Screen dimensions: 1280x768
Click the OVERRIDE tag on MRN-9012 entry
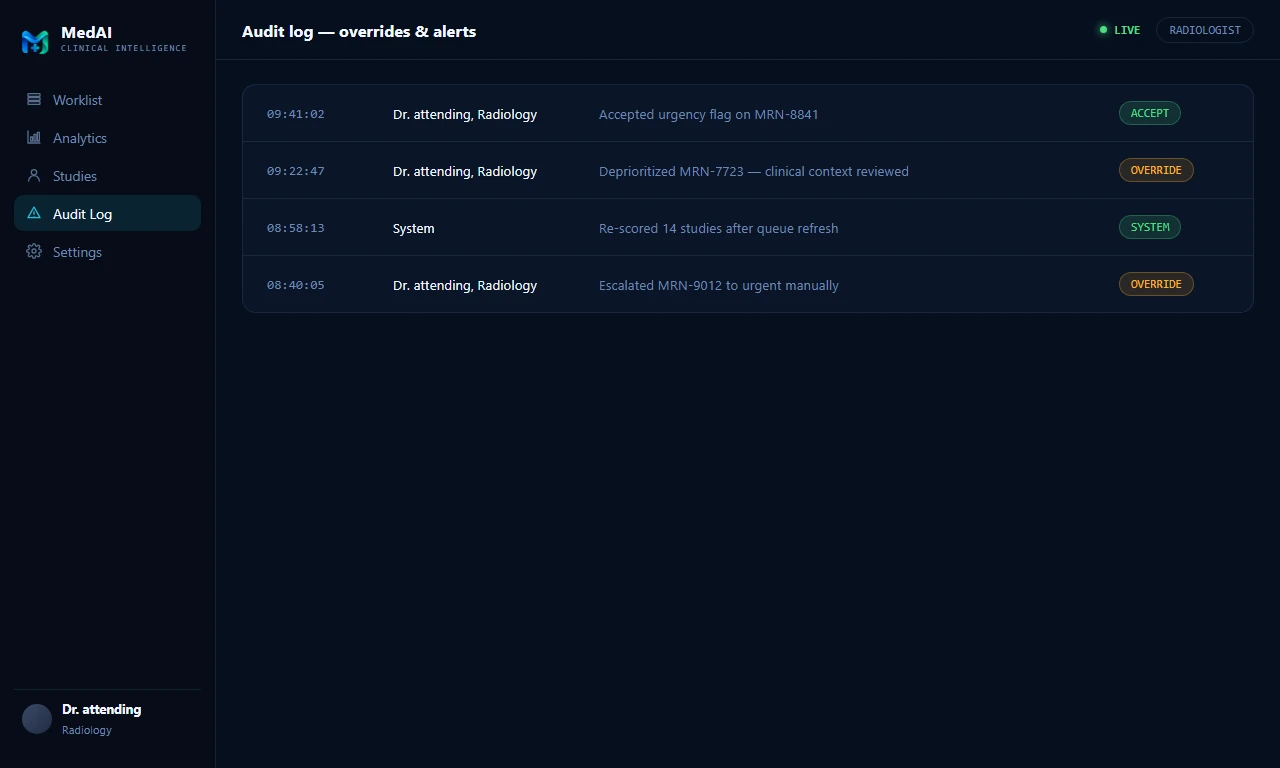coord(1156,284)
